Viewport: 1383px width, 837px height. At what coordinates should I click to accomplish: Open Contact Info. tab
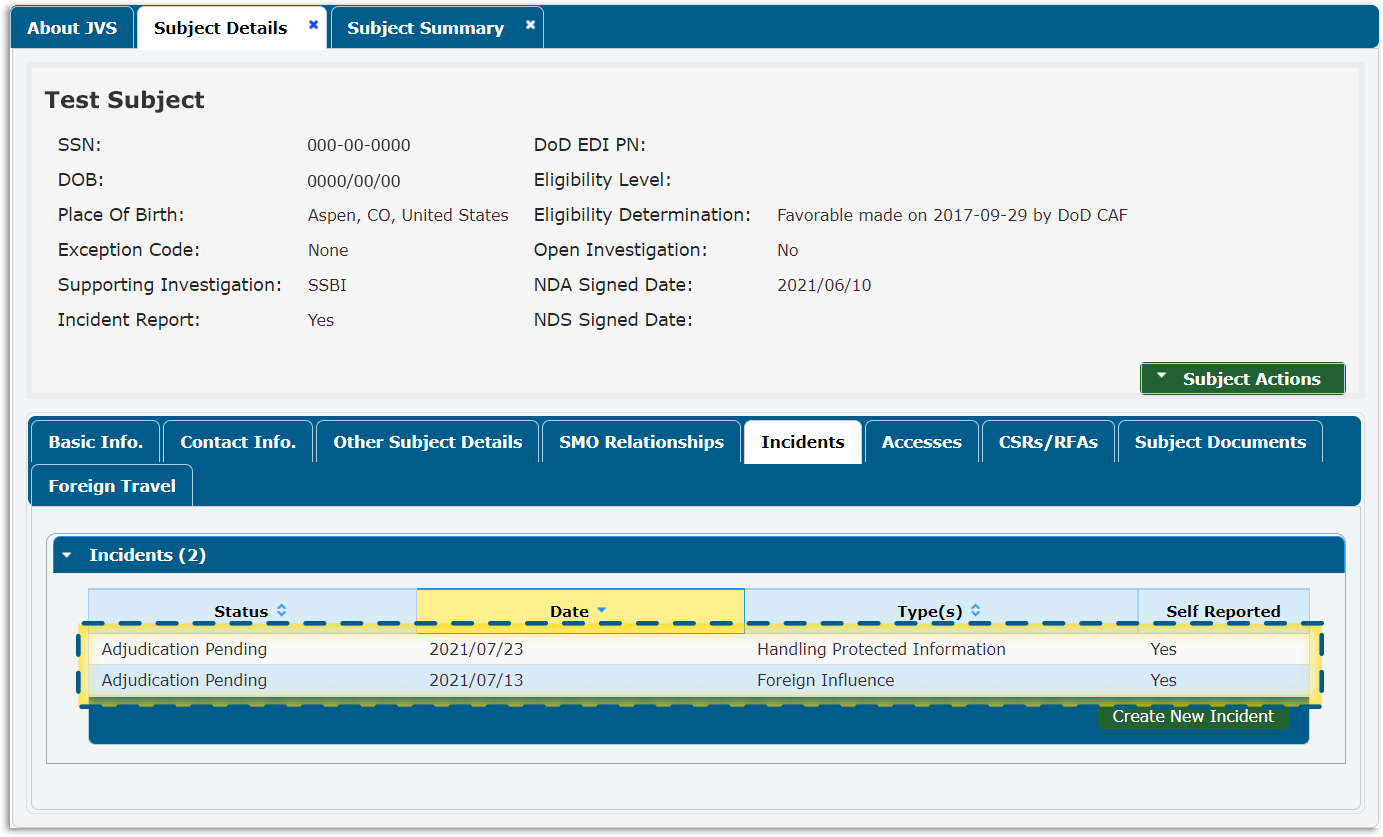pyautogui.click(x=238, y=442)
